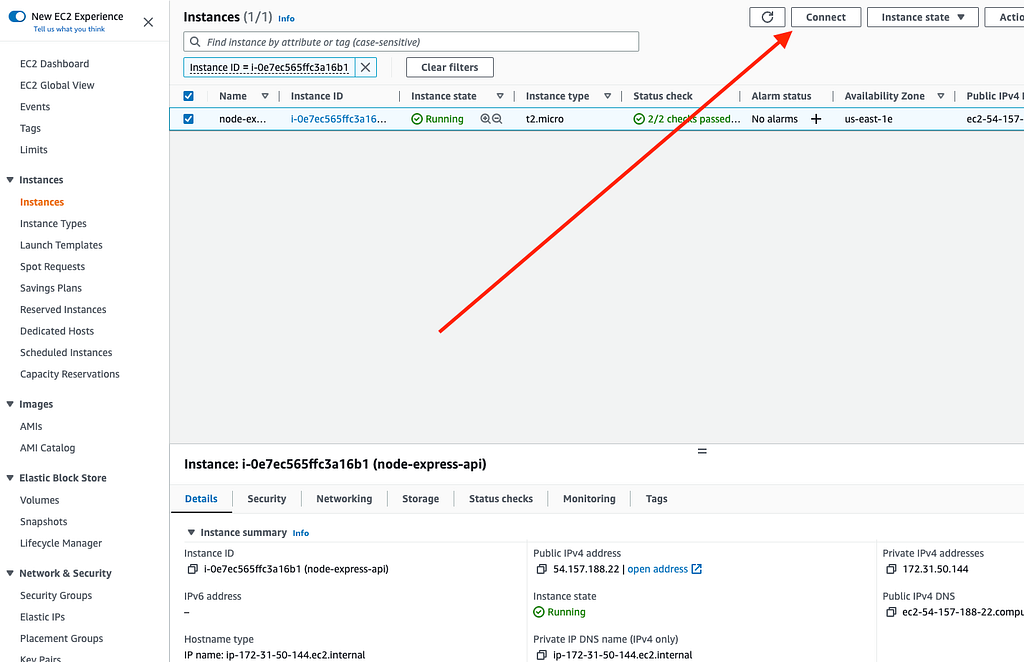
Task: Uncheck the node-express-api instance row
Action: click(x=189, y=118)
